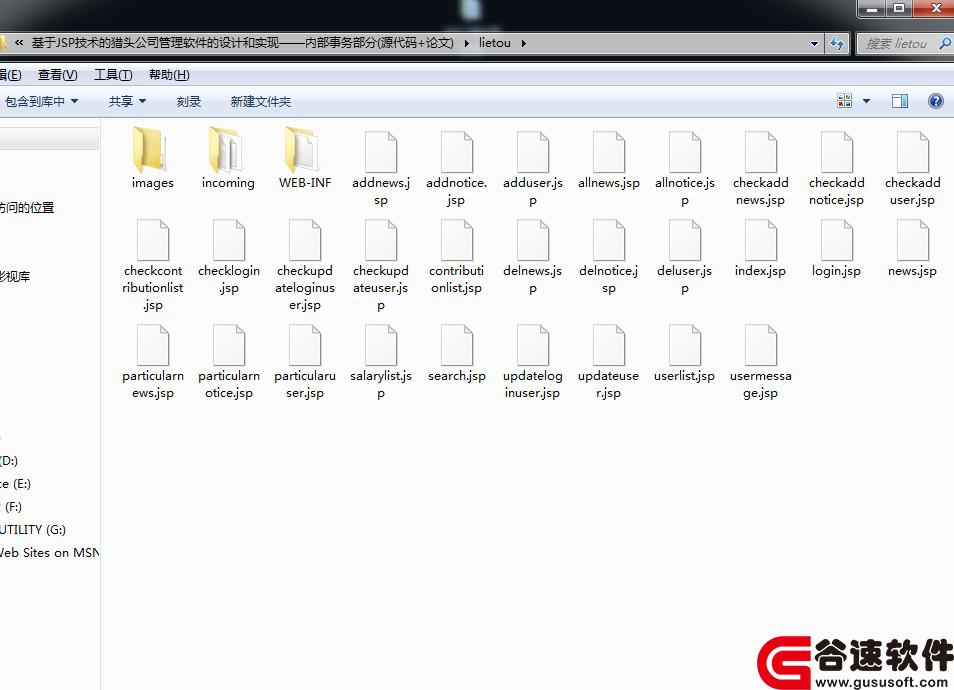This screenshot has width=954, height=690.
Task: Select the delnews.jsp file icon
Action: click(x=533, y=240)
